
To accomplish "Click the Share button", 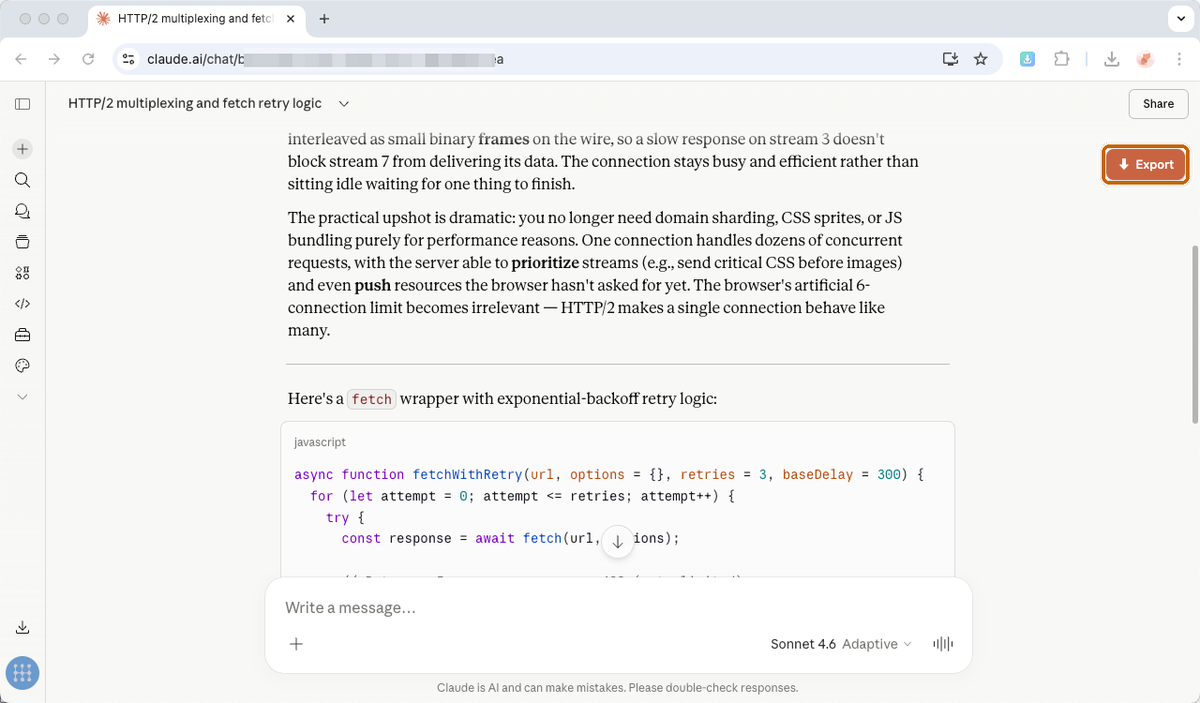I will point(1158,104).
